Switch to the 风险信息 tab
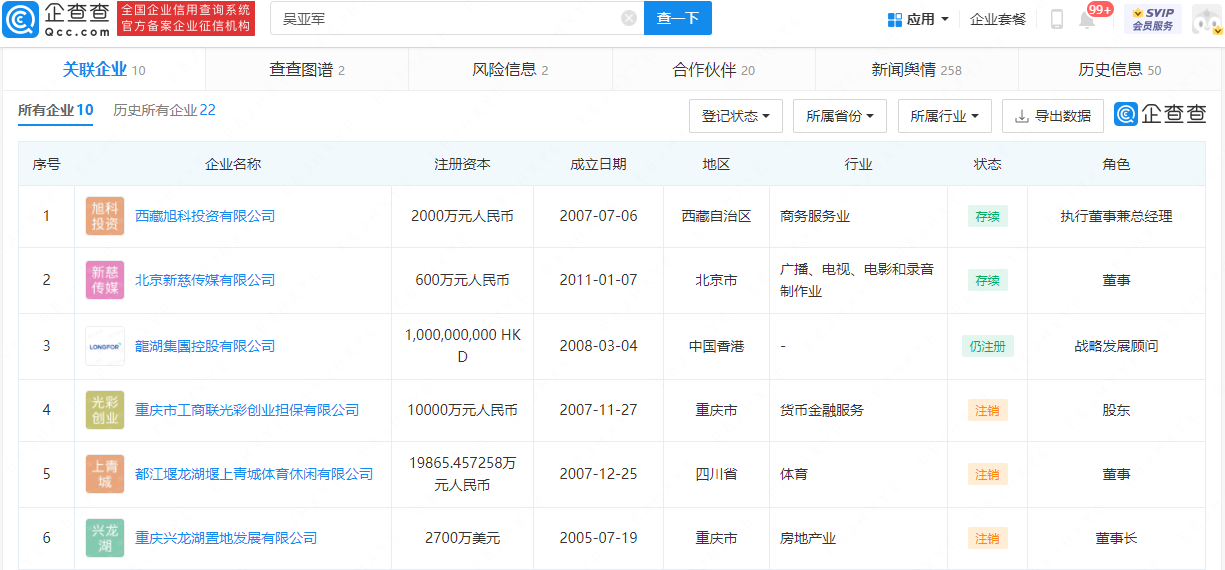 [510, 70]
